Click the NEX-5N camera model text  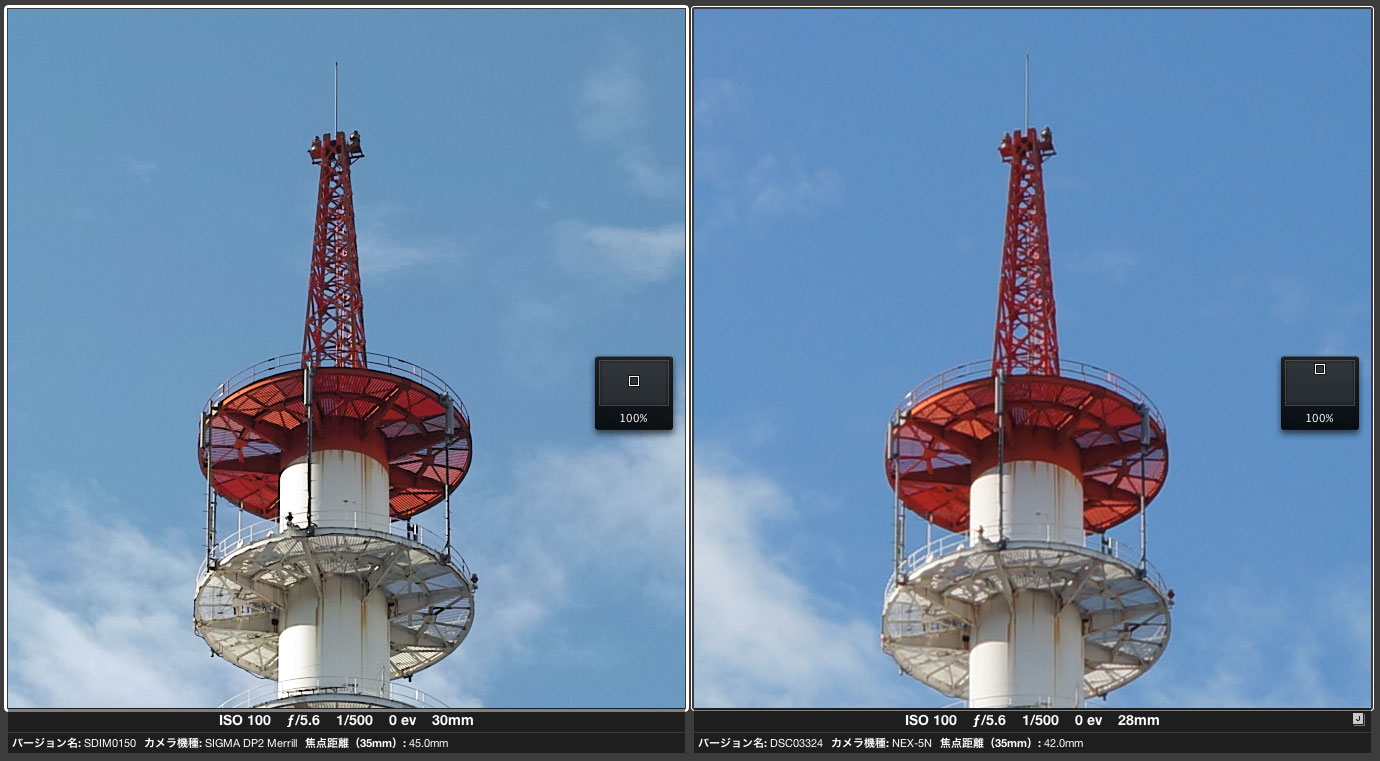tap(912, 743)
